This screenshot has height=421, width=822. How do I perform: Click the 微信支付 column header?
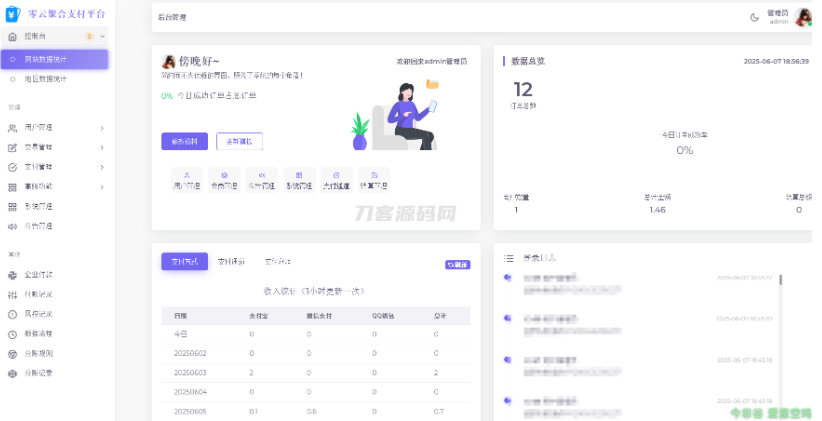[319, 316]
